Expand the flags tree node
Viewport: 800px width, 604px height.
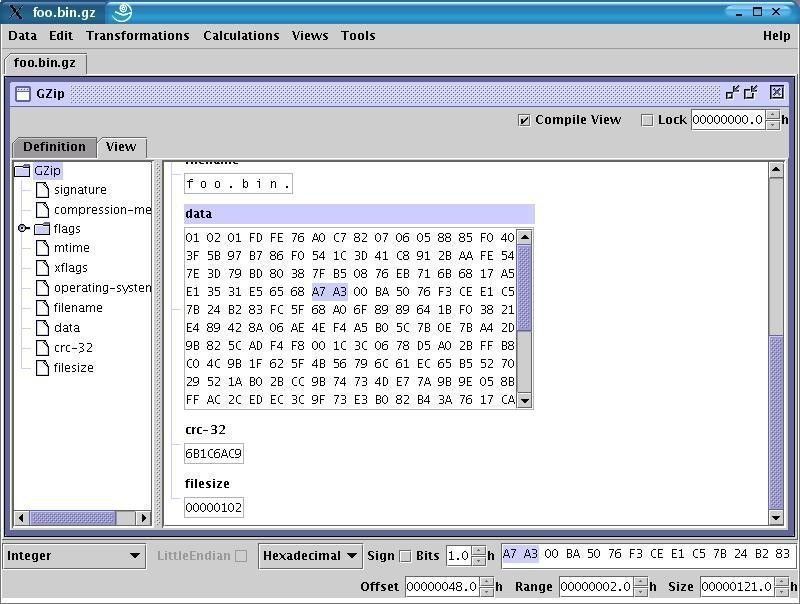pyautogui.click(x=23, y=228)
